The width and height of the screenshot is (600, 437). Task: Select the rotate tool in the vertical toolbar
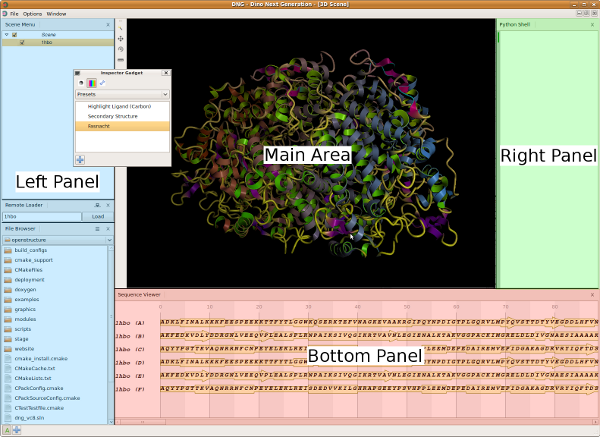(x=121, y=49)
